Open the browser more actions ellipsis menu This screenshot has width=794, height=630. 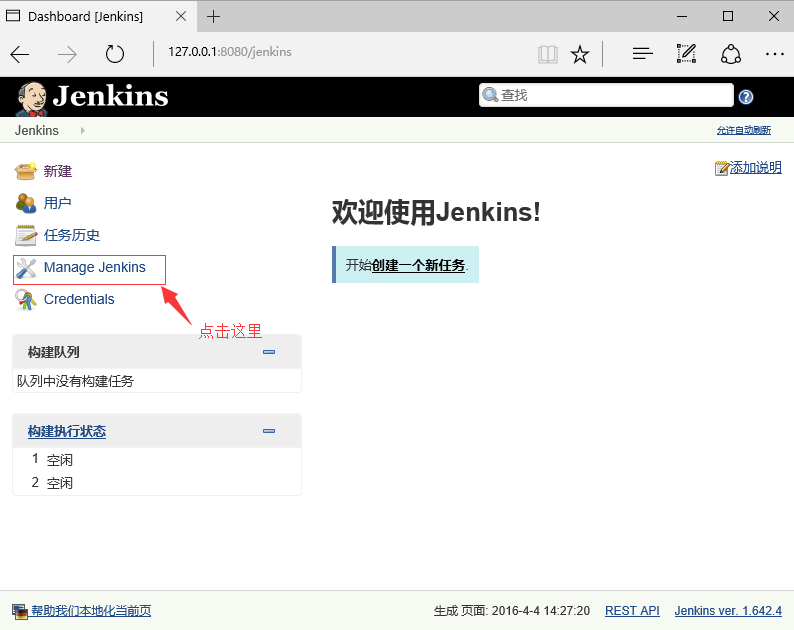coord(775,54)
